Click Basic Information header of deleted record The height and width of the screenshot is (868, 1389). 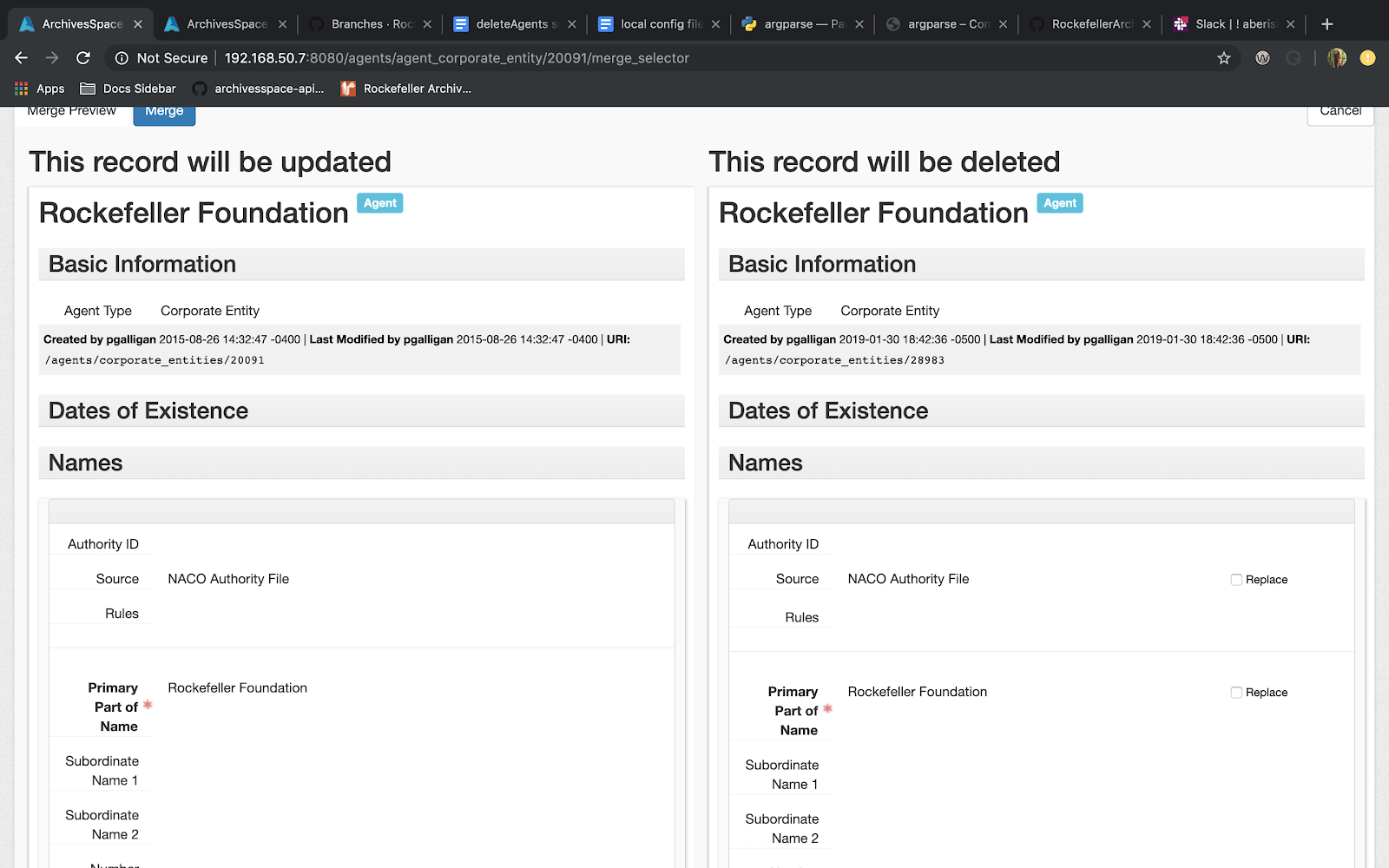(1041, 264)
